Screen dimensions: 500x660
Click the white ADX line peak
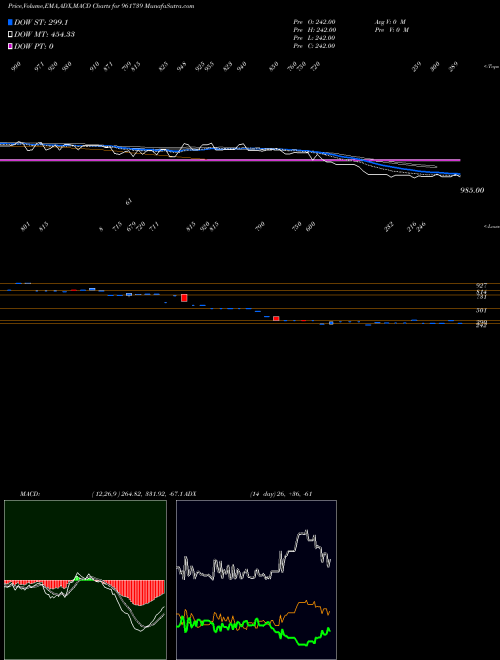306,532
